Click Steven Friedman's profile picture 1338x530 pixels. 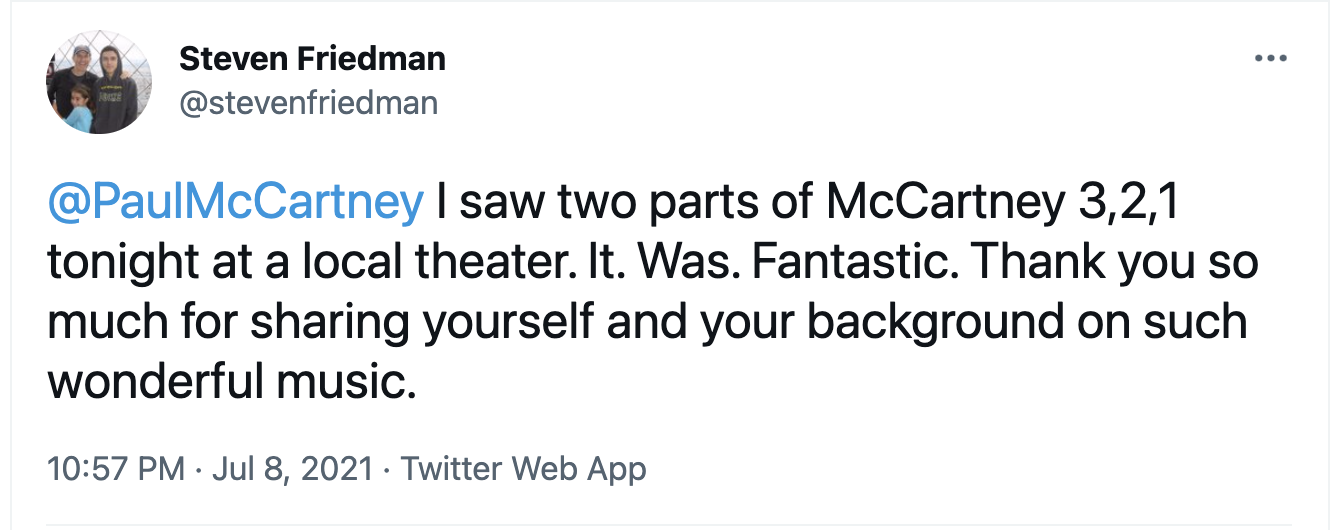point(95,87)
